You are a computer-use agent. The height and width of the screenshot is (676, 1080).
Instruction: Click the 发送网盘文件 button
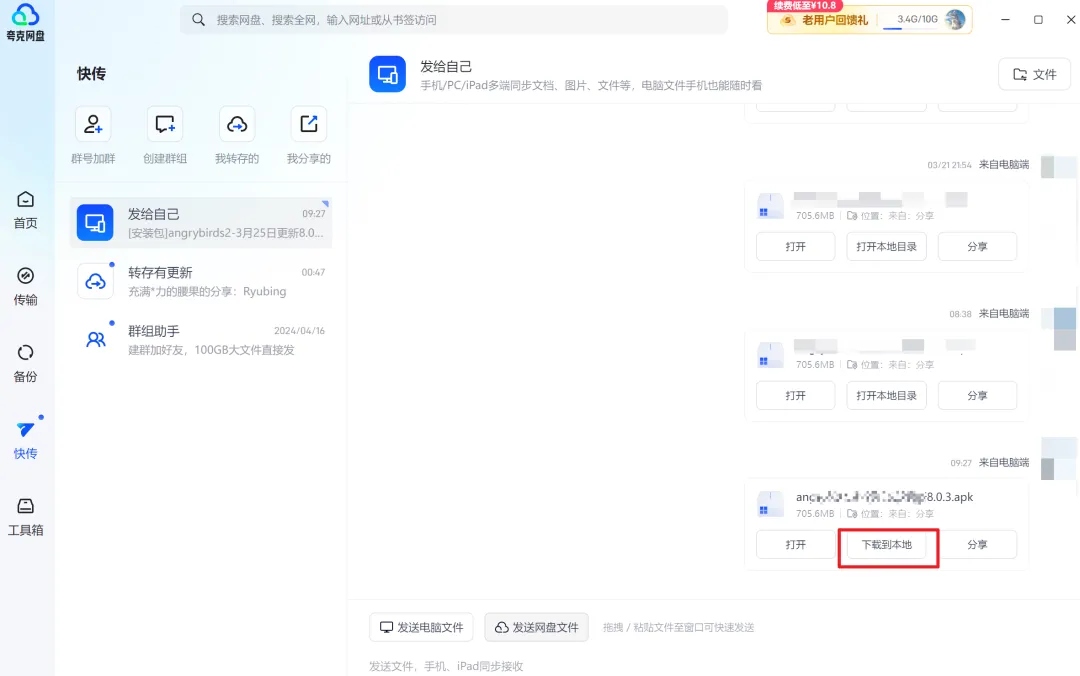point(537,627)
